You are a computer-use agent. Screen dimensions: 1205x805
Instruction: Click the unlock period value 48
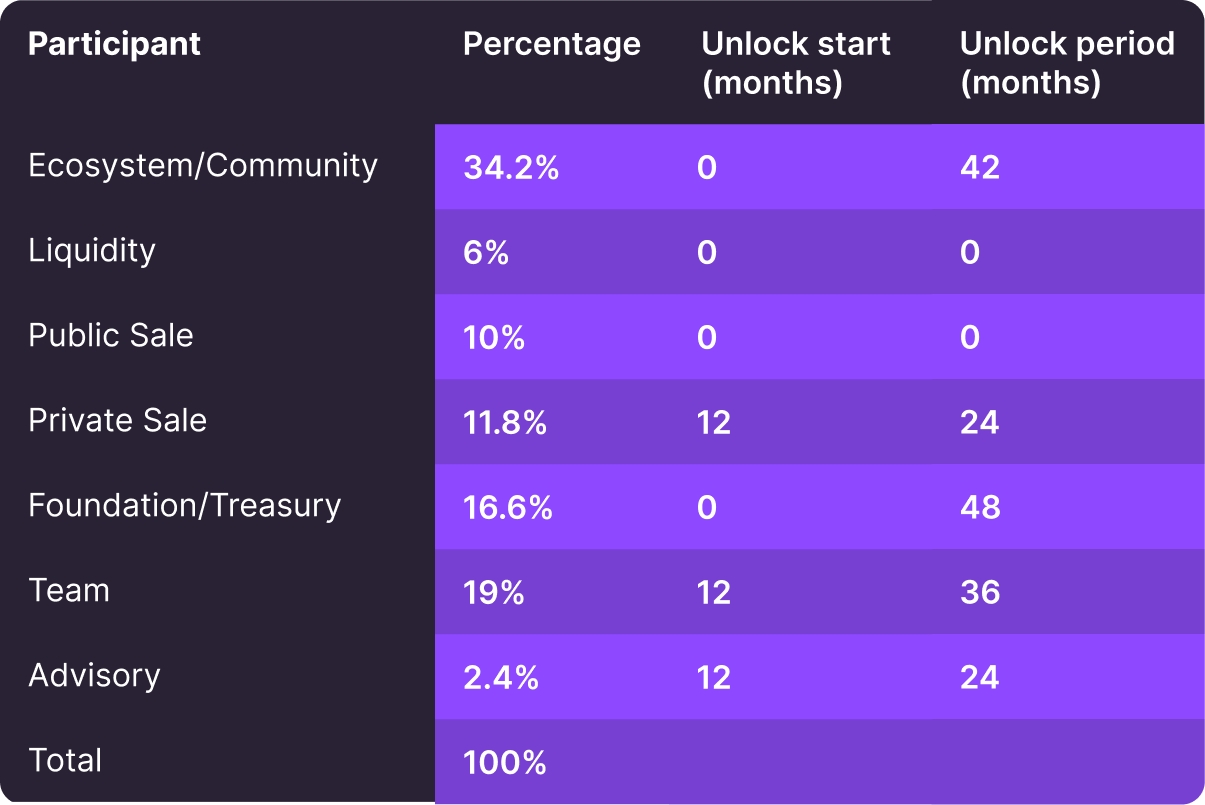[x=980, y=507]
